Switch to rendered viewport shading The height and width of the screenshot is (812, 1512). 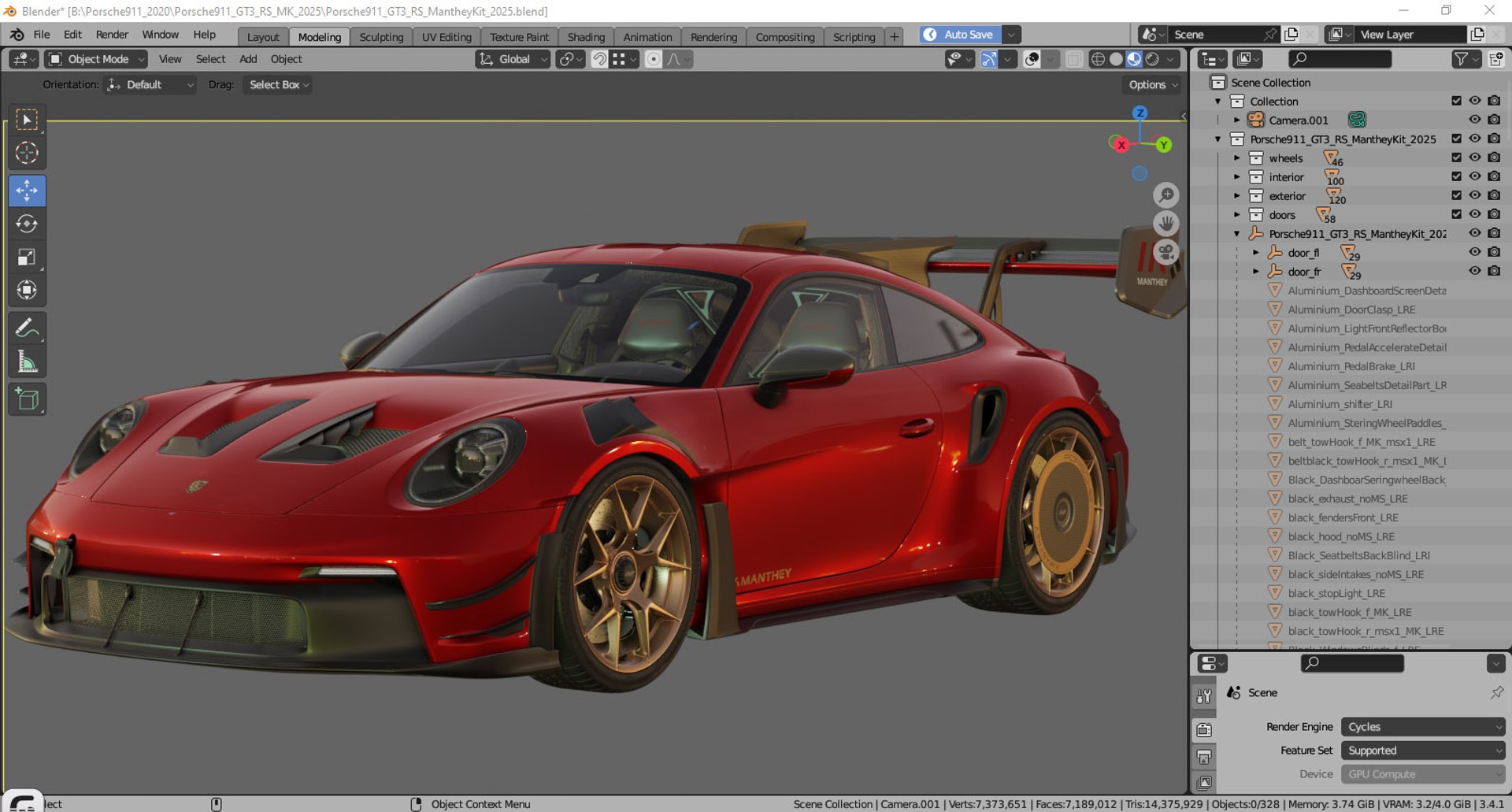point(1152,59)
